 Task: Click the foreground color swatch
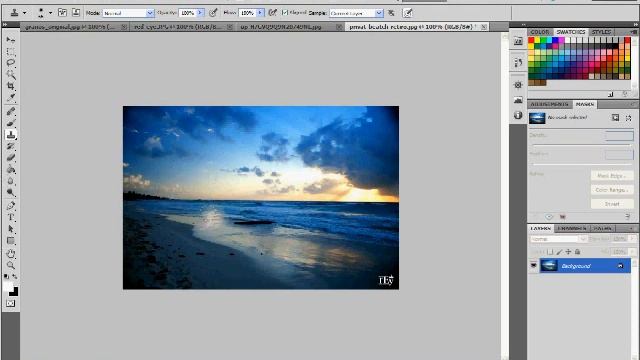click(x=8, y=287)
